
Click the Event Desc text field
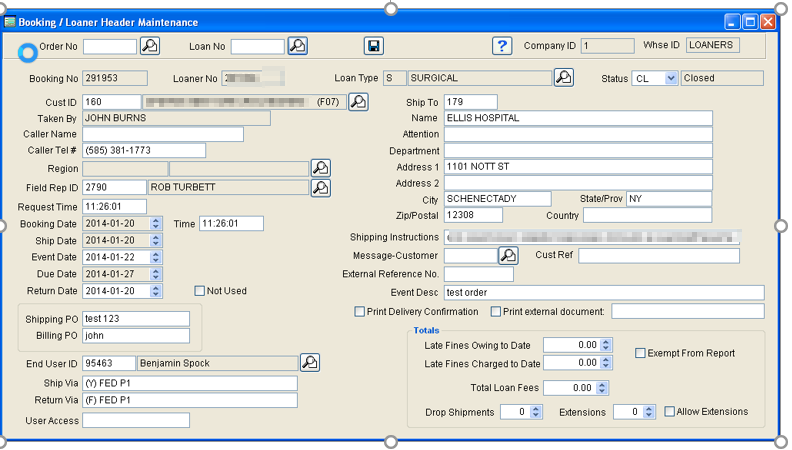pos(603,293)
